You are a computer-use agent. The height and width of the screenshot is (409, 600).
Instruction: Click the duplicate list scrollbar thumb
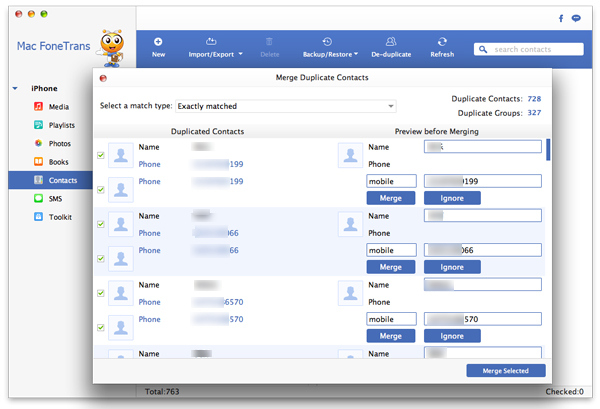(x=548, y=150)
